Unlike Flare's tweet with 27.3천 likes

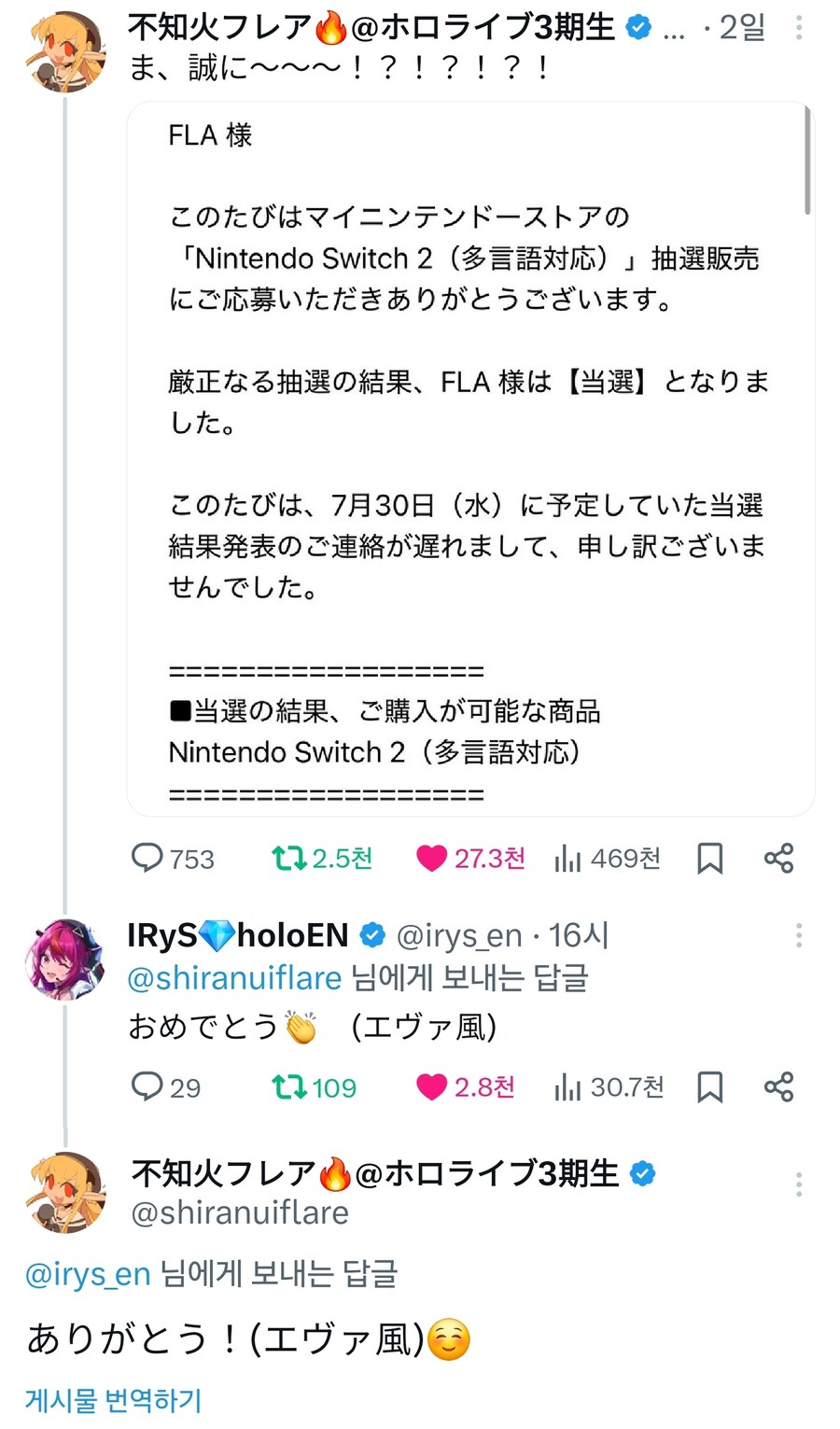(x=431, y=858)
